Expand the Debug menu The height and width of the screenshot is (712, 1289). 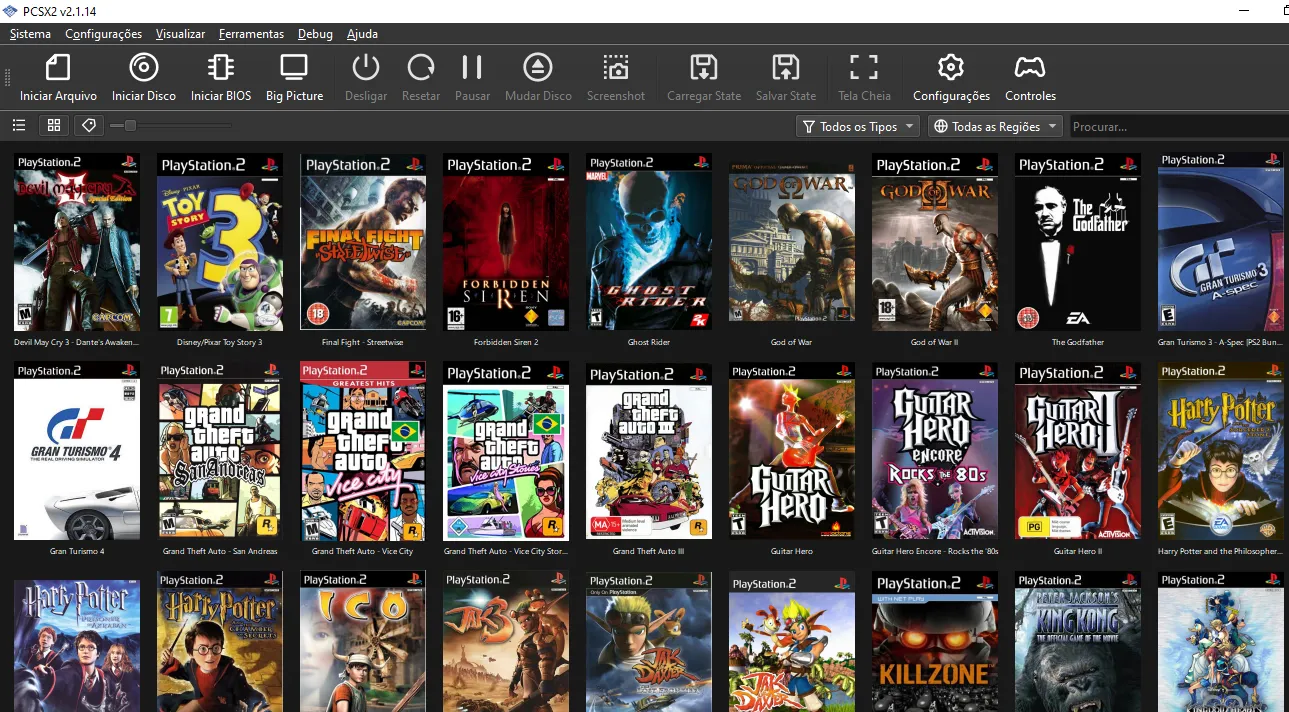pyautogui.click(x=315, y=33)
